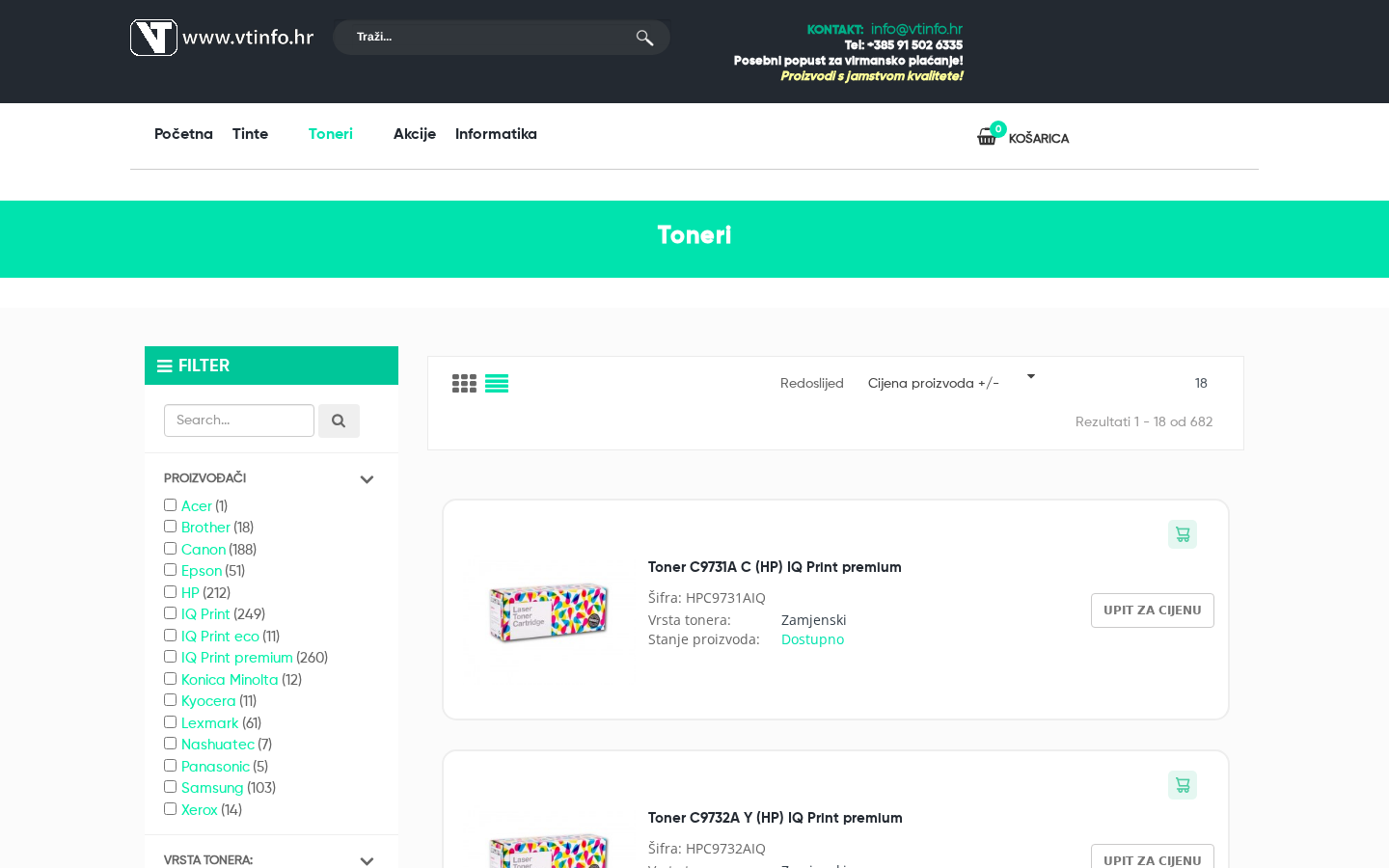Mark the Samsung checkbox
1389x868 pixels.
[170, 787]
